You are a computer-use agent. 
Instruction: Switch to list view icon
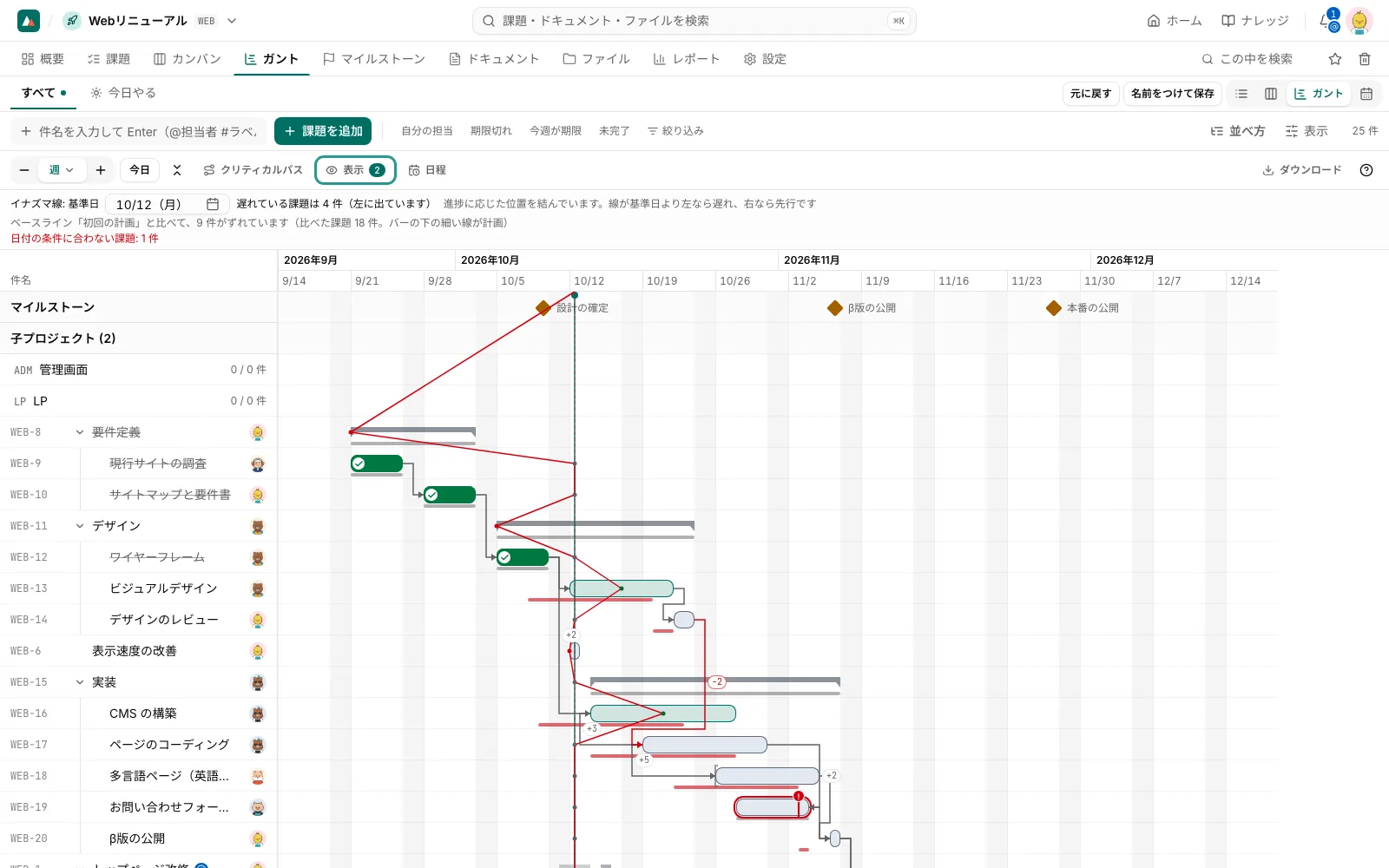click(1241, 94)
